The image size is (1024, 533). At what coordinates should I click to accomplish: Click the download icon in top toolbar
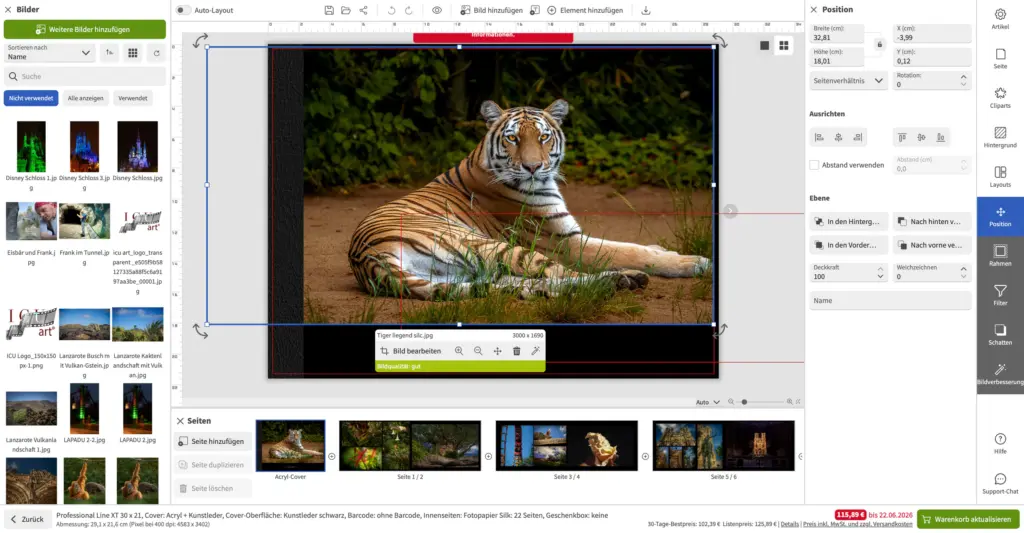(x=646, y=10)
